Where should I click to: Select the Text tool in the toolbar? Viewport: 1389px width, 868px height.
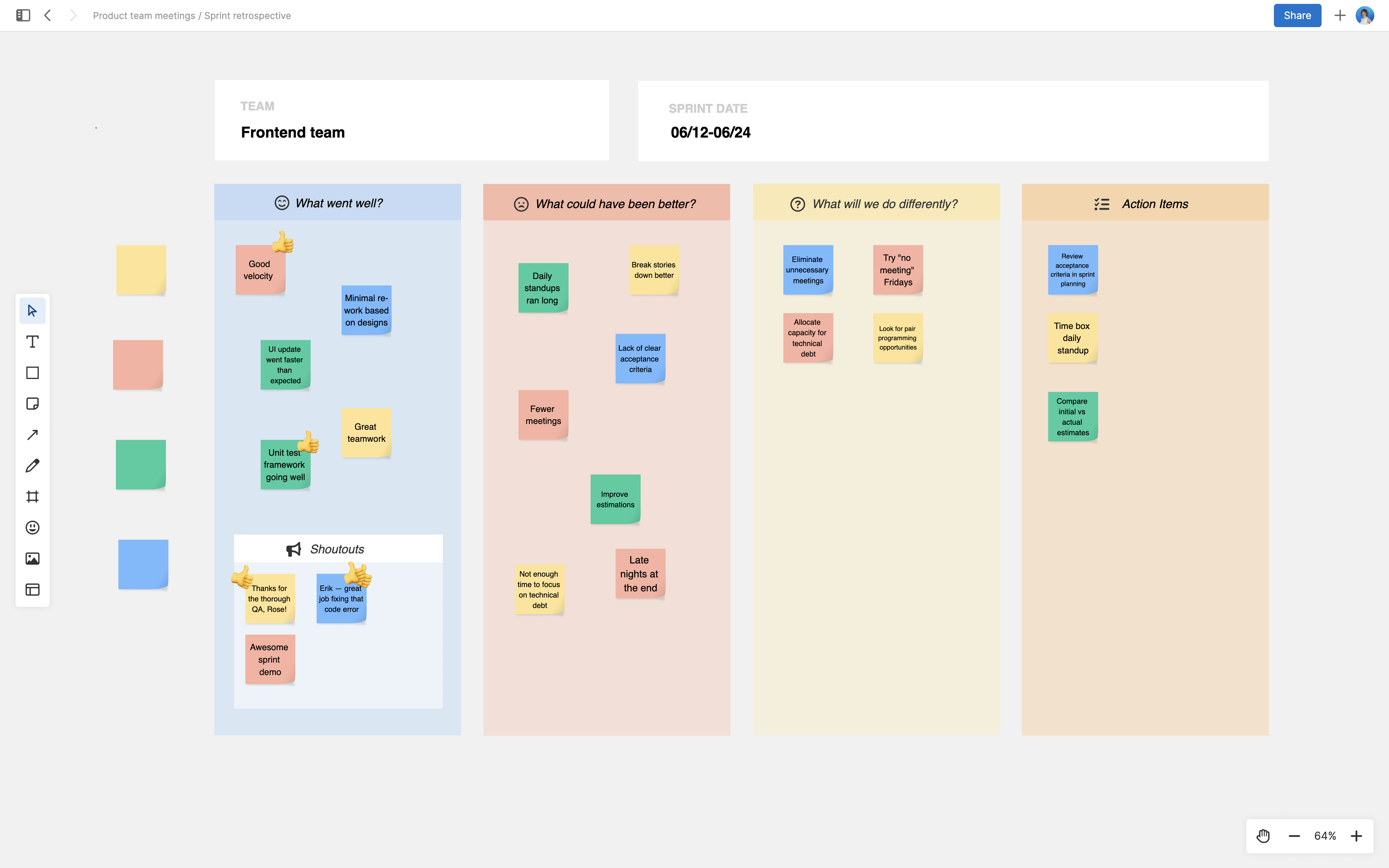32,341
